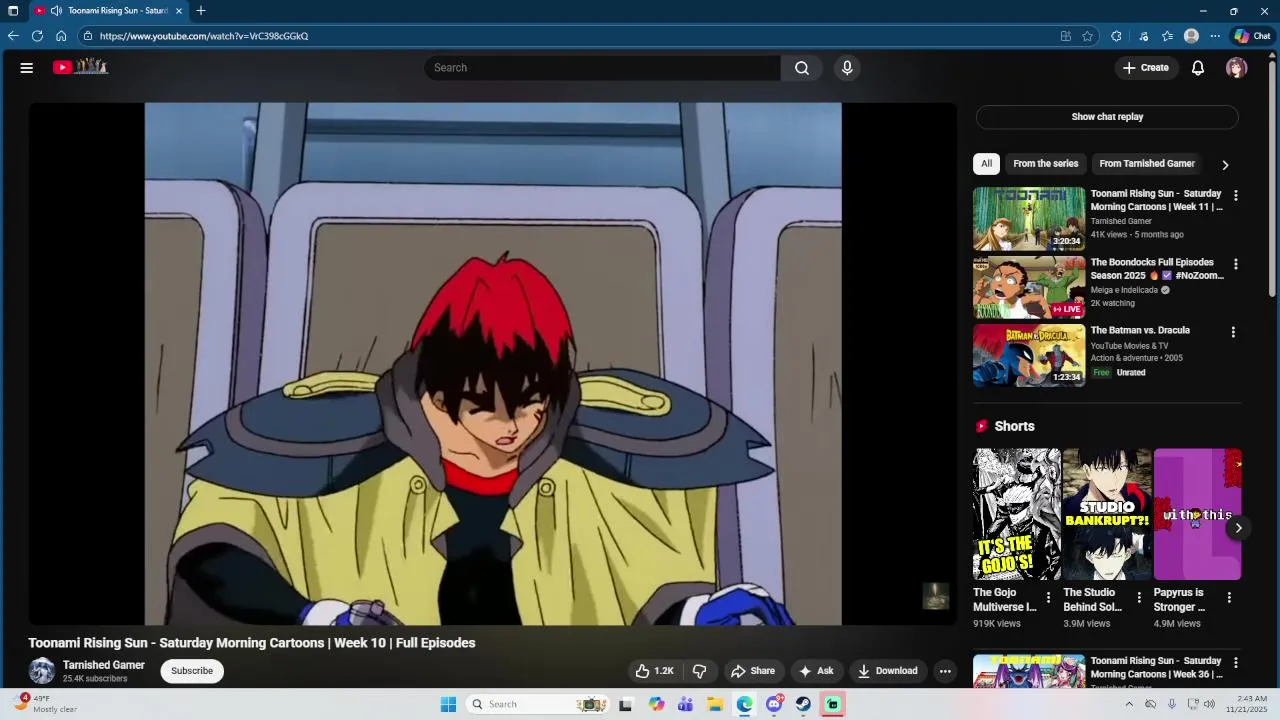Open the browser profile avatar
The height and width of the screenshot is (720, 1280).
click(1191, 36)
